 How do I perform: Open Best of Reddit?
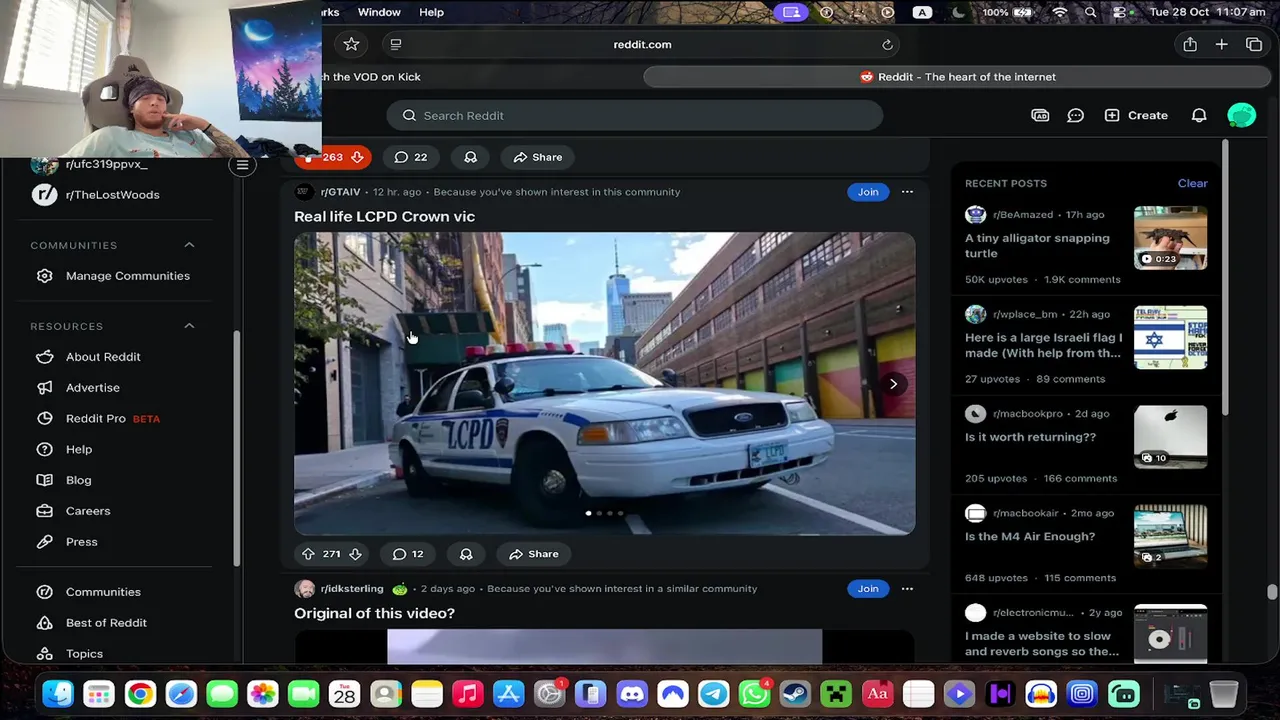[106, 623]
